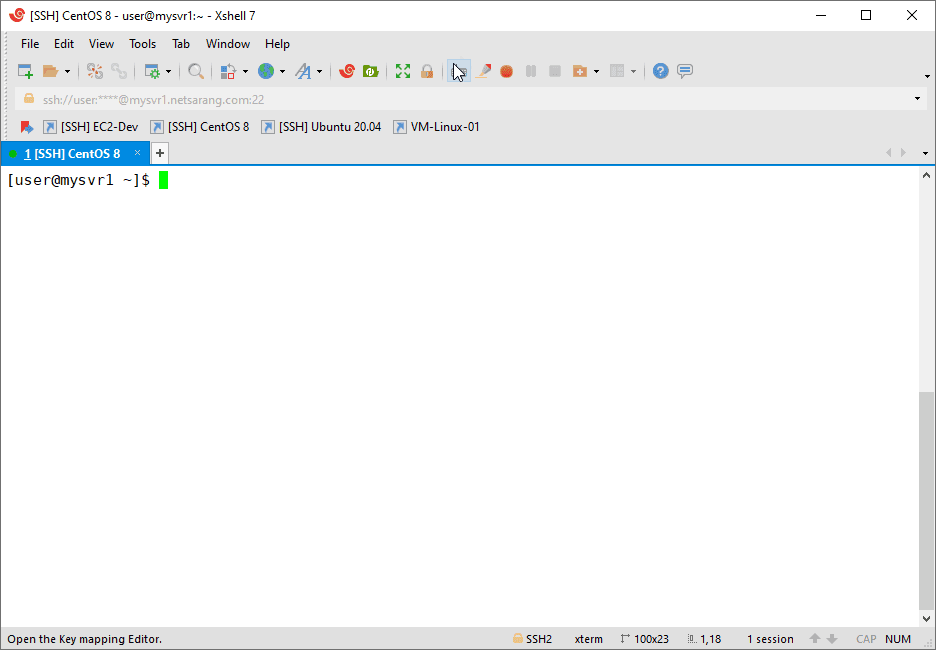
Task: Click the terminal scrollbar down arrow
Action: click(x=926, y=618)
